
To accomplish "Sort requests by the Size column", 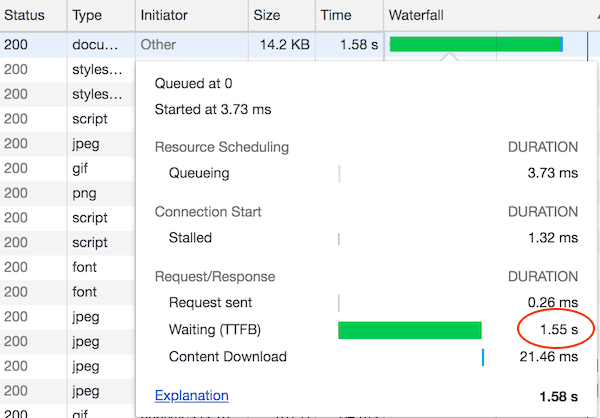I will click(x=267, y=16).
